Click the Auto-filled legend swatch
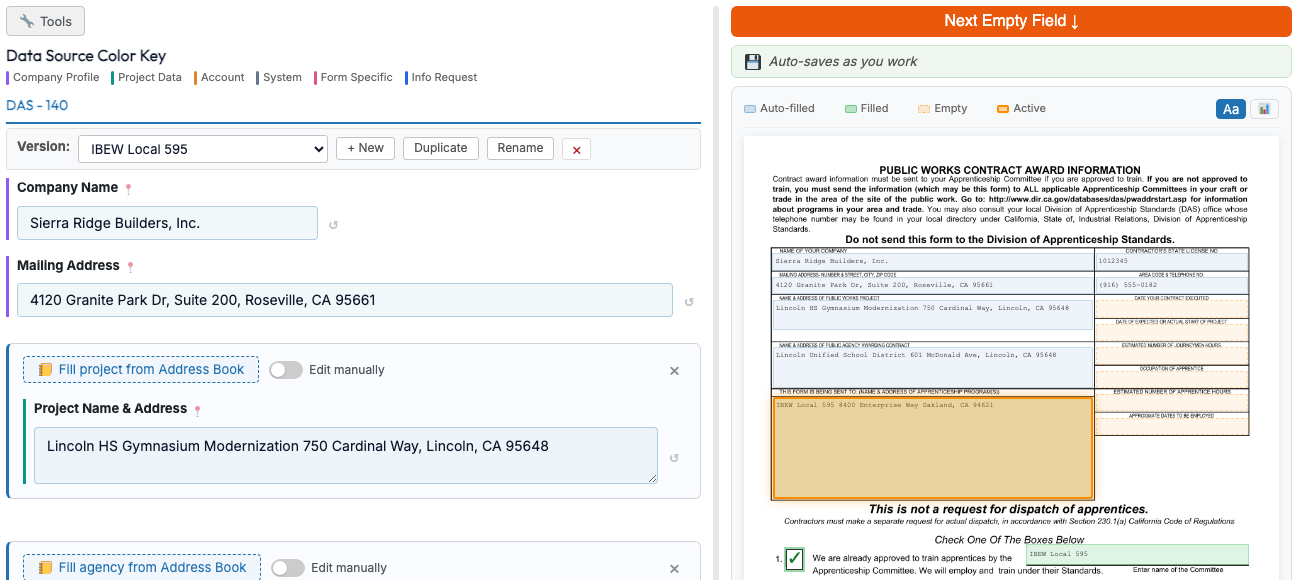1298x580 pixels. (750, 109)
